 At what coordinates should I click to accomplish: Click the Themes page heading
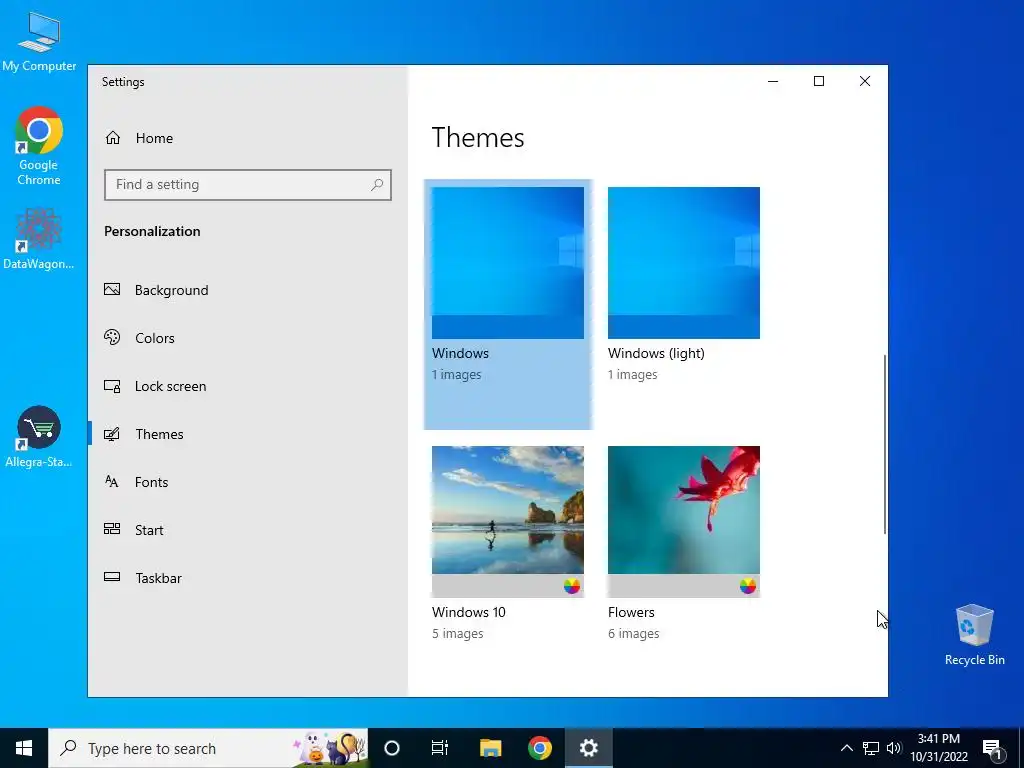point(478,138)
